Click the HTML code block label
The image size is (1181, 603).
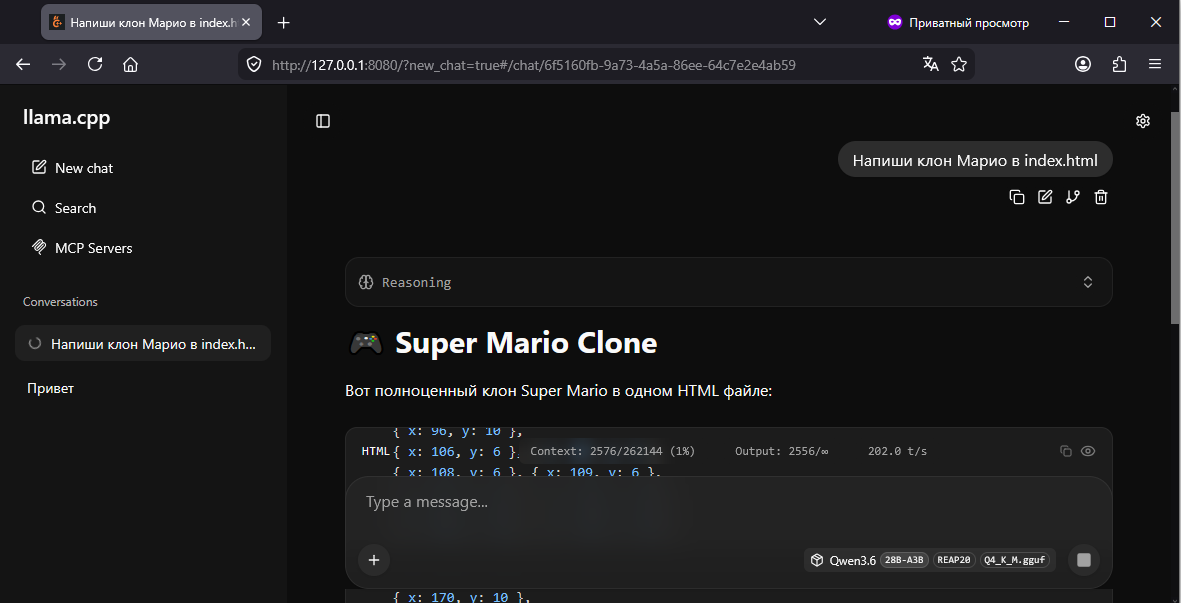click(x=375, y=451)
